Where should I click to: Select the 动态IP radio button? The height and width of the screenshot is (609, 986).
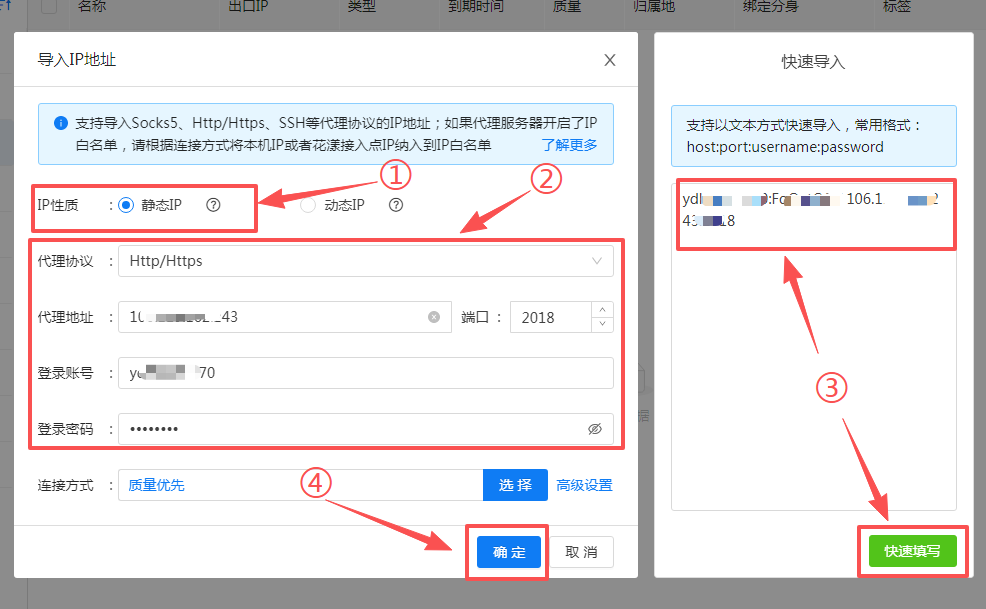pos(305,203)
